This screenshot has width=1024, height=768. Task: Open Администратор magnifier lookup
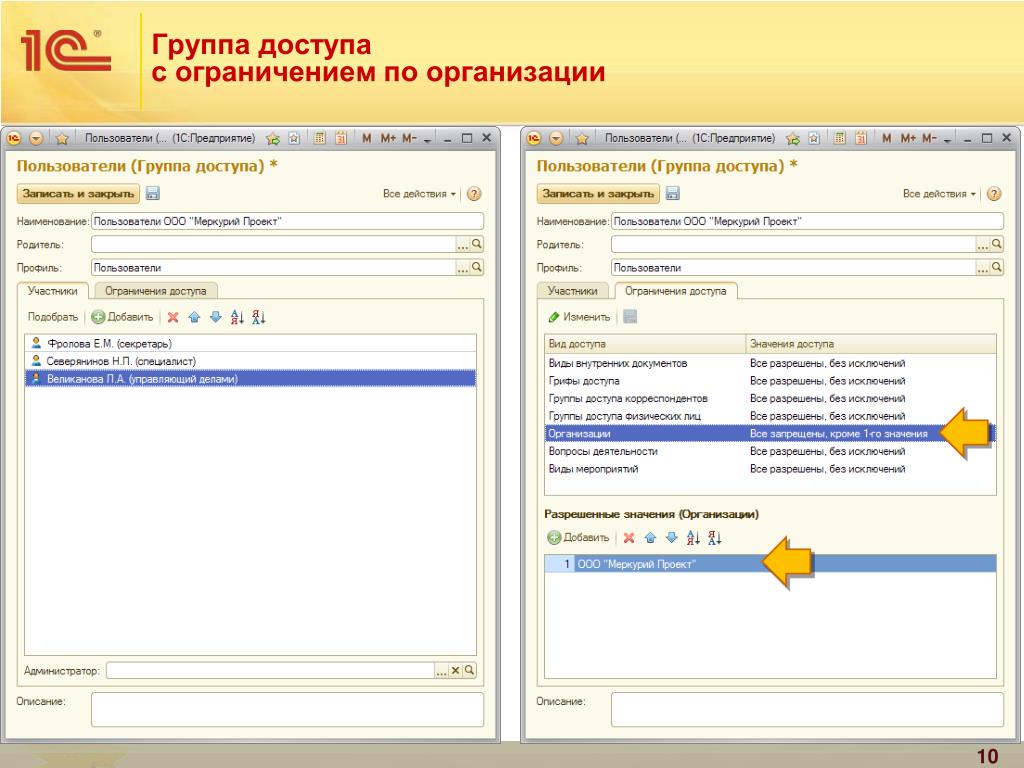(469, 670)
